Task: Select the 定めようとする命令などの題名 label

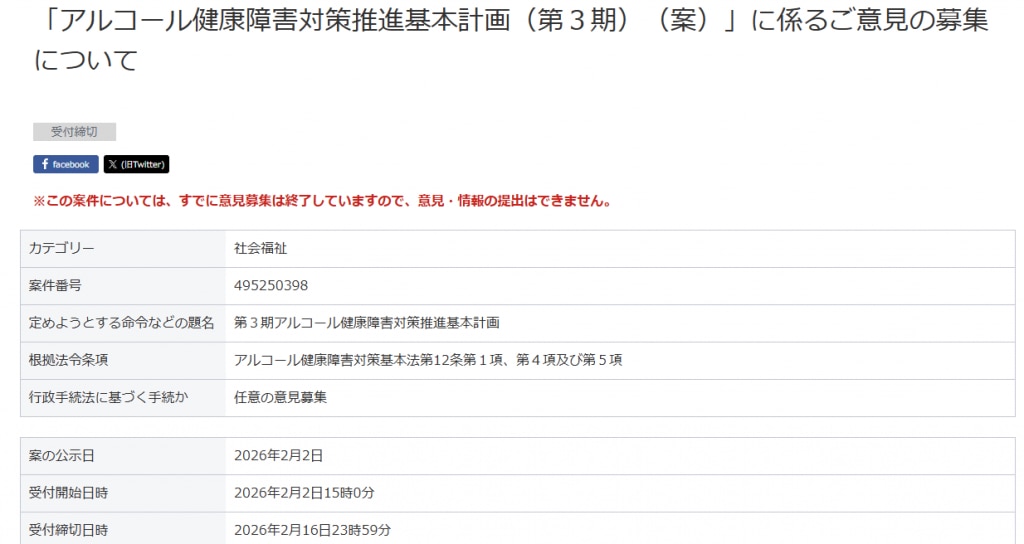Action: [x=122, y=322]
